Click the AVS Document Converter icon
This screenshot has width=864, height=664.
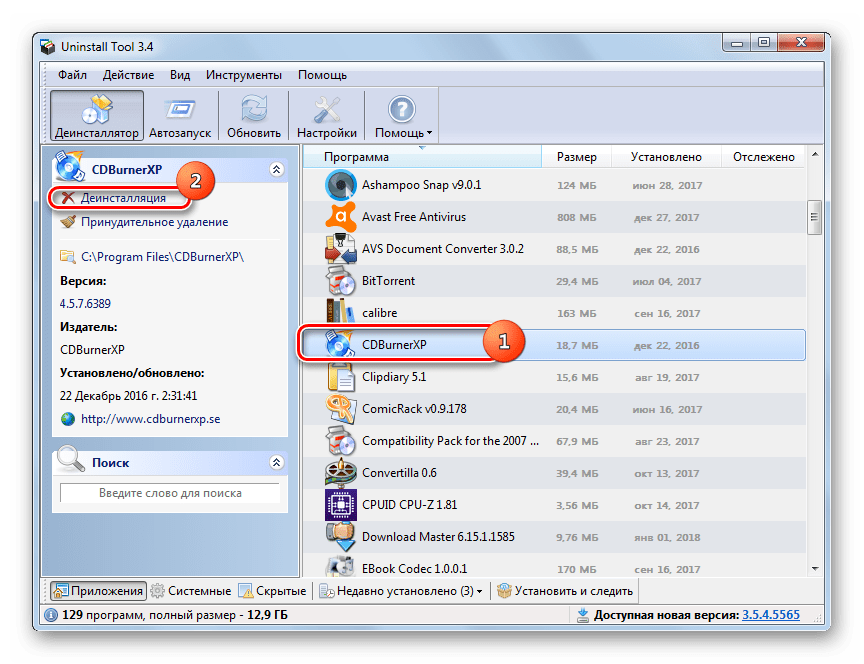point(341,249)
